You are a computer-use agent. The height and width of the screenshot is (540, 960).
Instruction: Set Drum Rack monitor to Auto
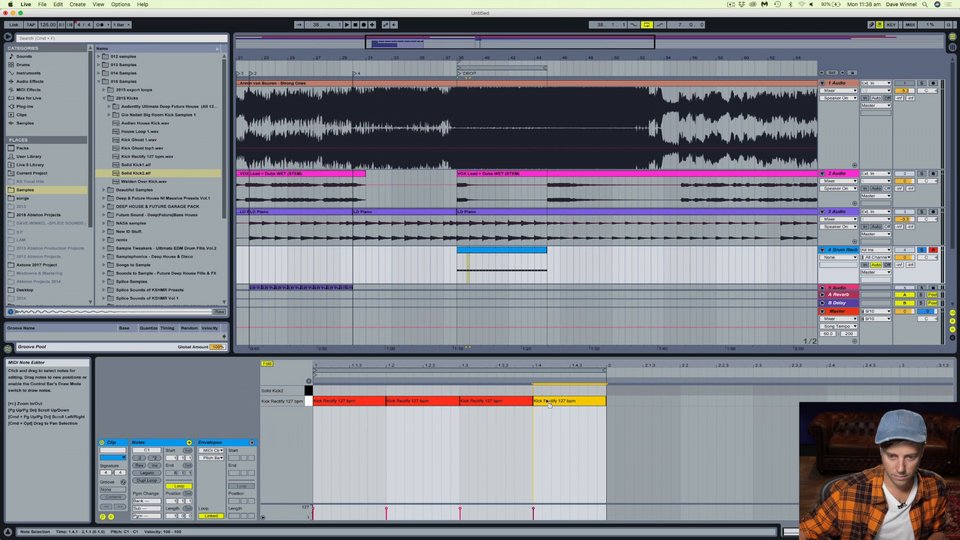tap(876, 264)
